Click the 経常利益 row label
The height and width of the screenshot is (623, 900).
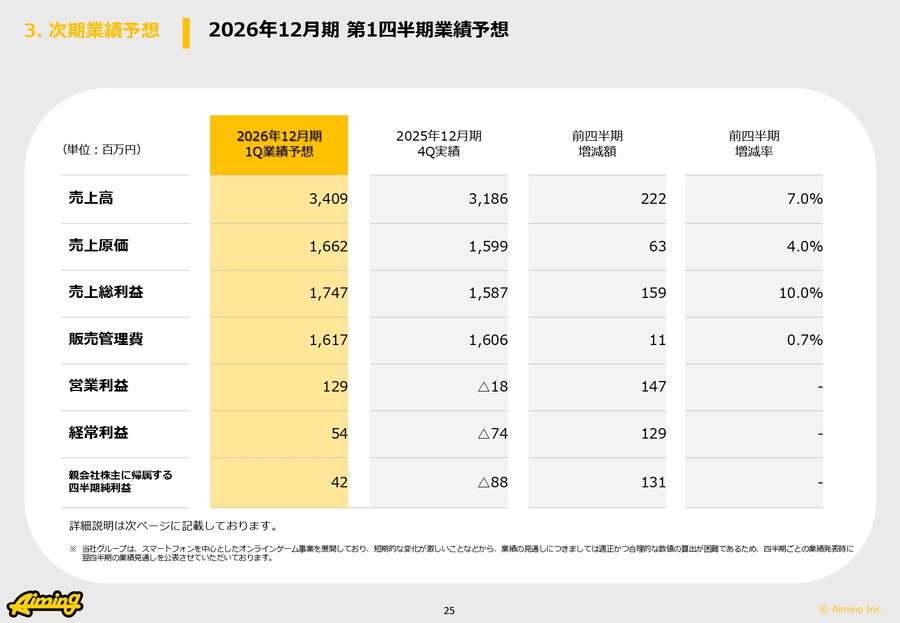(99, 433)
